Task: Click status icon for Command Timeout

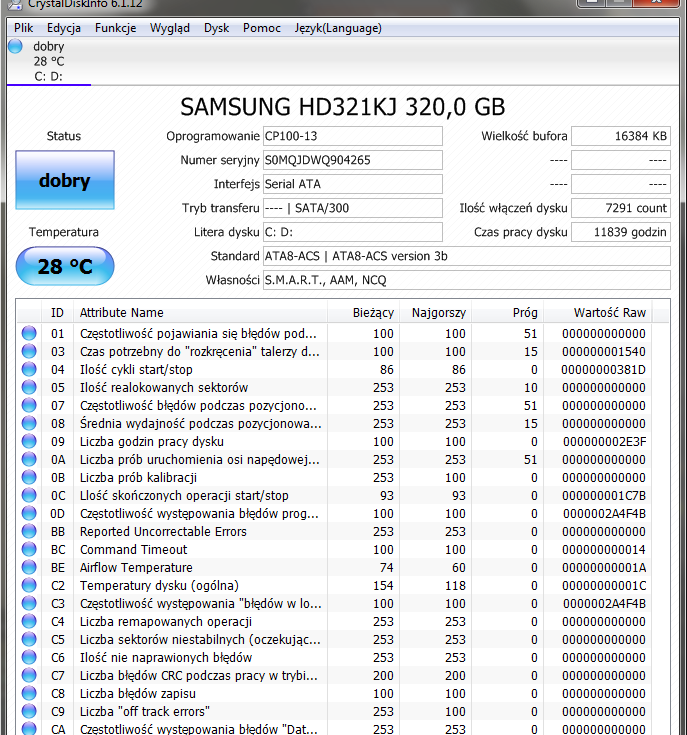Action: (29, 549)
